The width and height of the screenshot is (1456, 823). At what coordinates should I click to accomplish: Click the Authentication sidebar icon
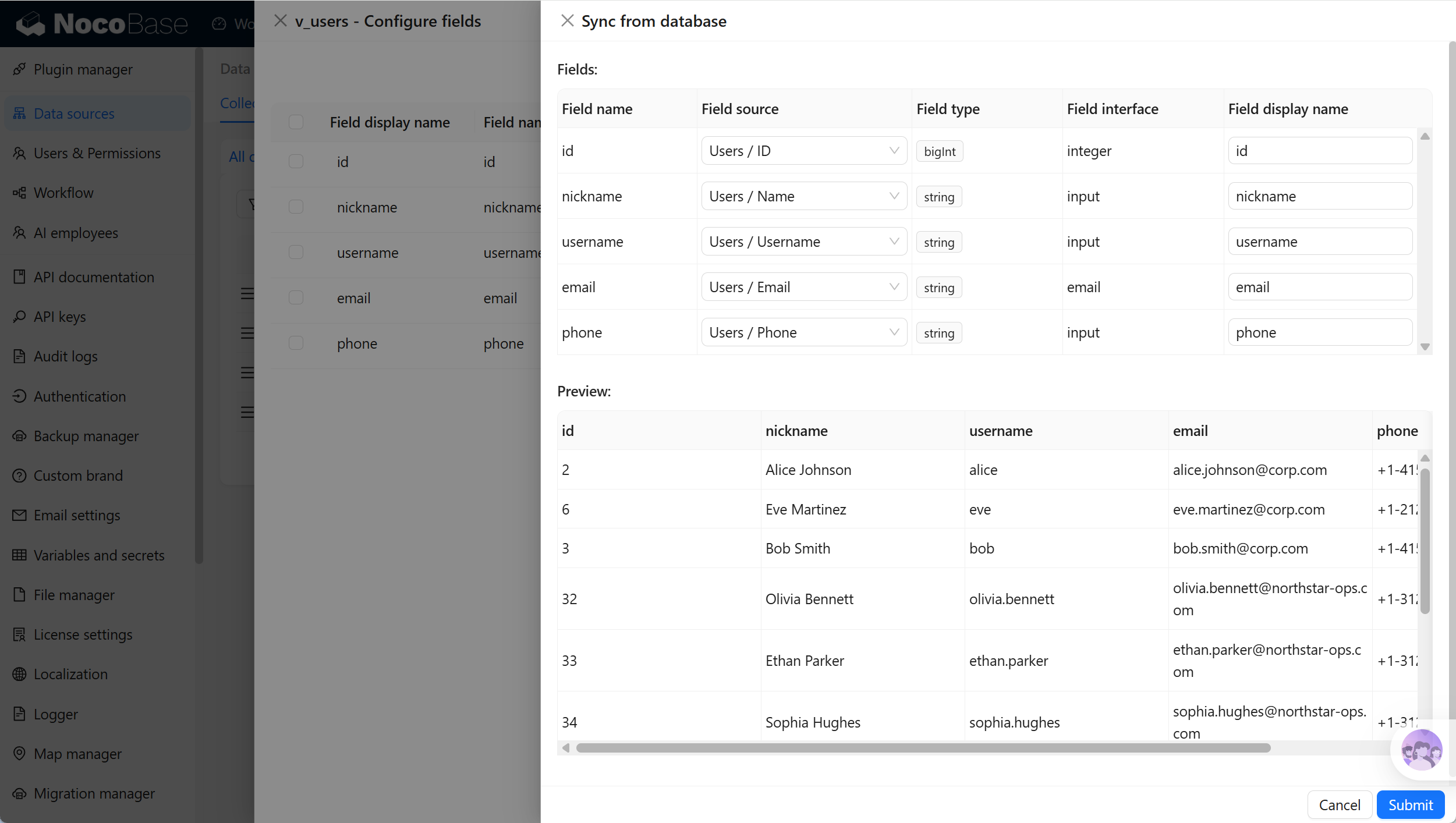click(19, 396)
